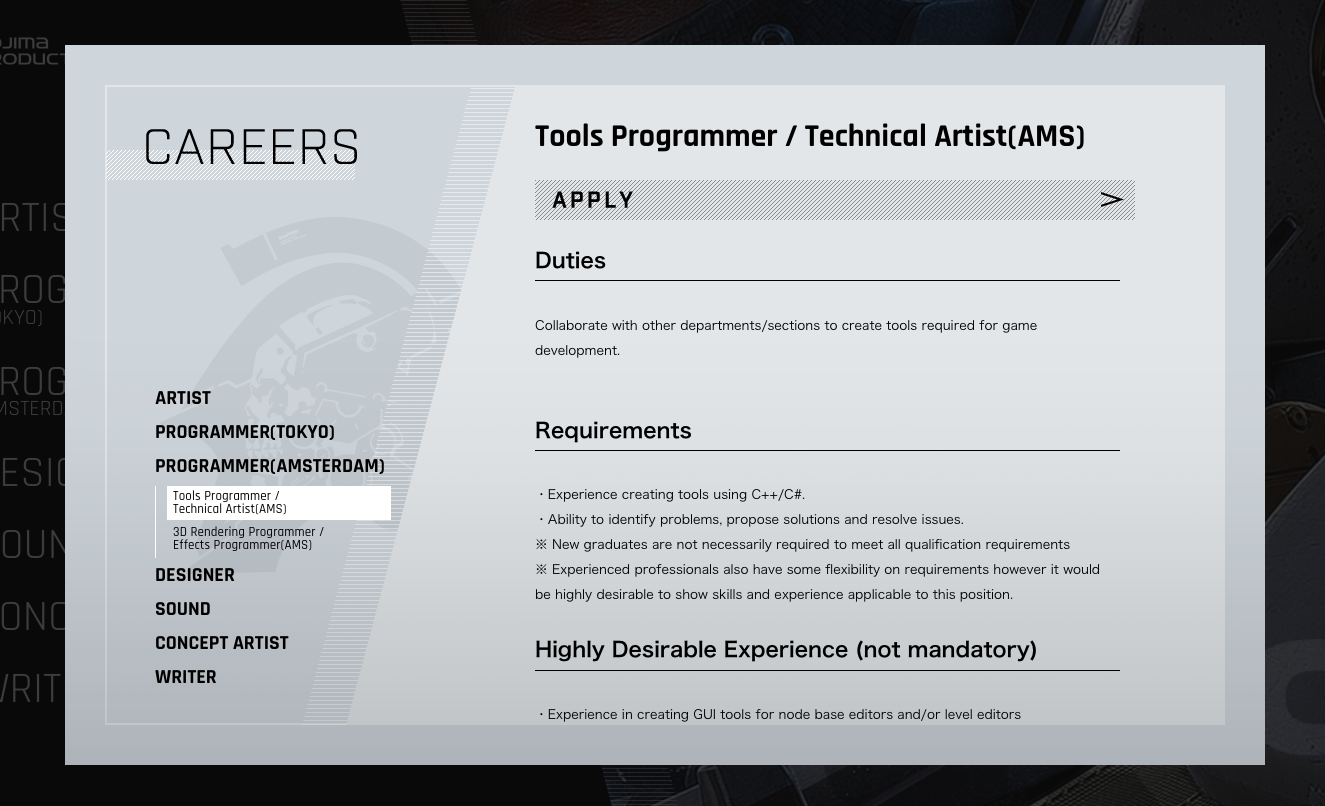Open the DESIGNER category in sidebar
1325x806 pixels.
click(x=195, y=576)
